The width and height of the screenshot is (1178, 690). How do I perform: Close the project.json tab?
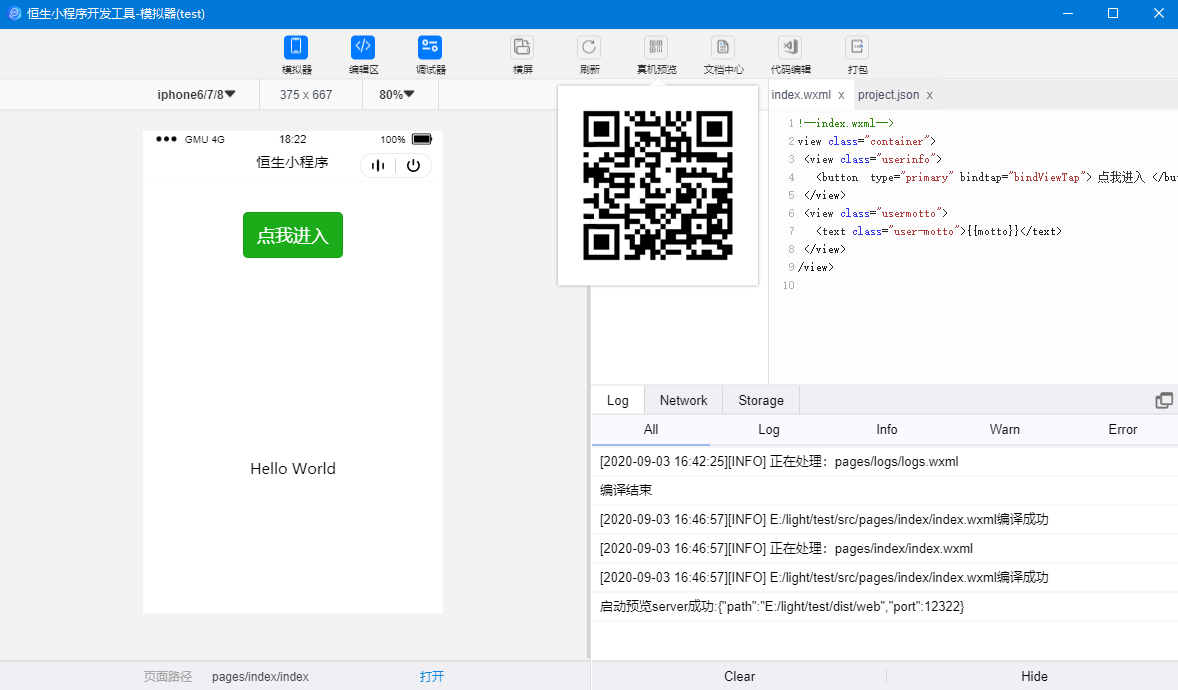(929, 95)
